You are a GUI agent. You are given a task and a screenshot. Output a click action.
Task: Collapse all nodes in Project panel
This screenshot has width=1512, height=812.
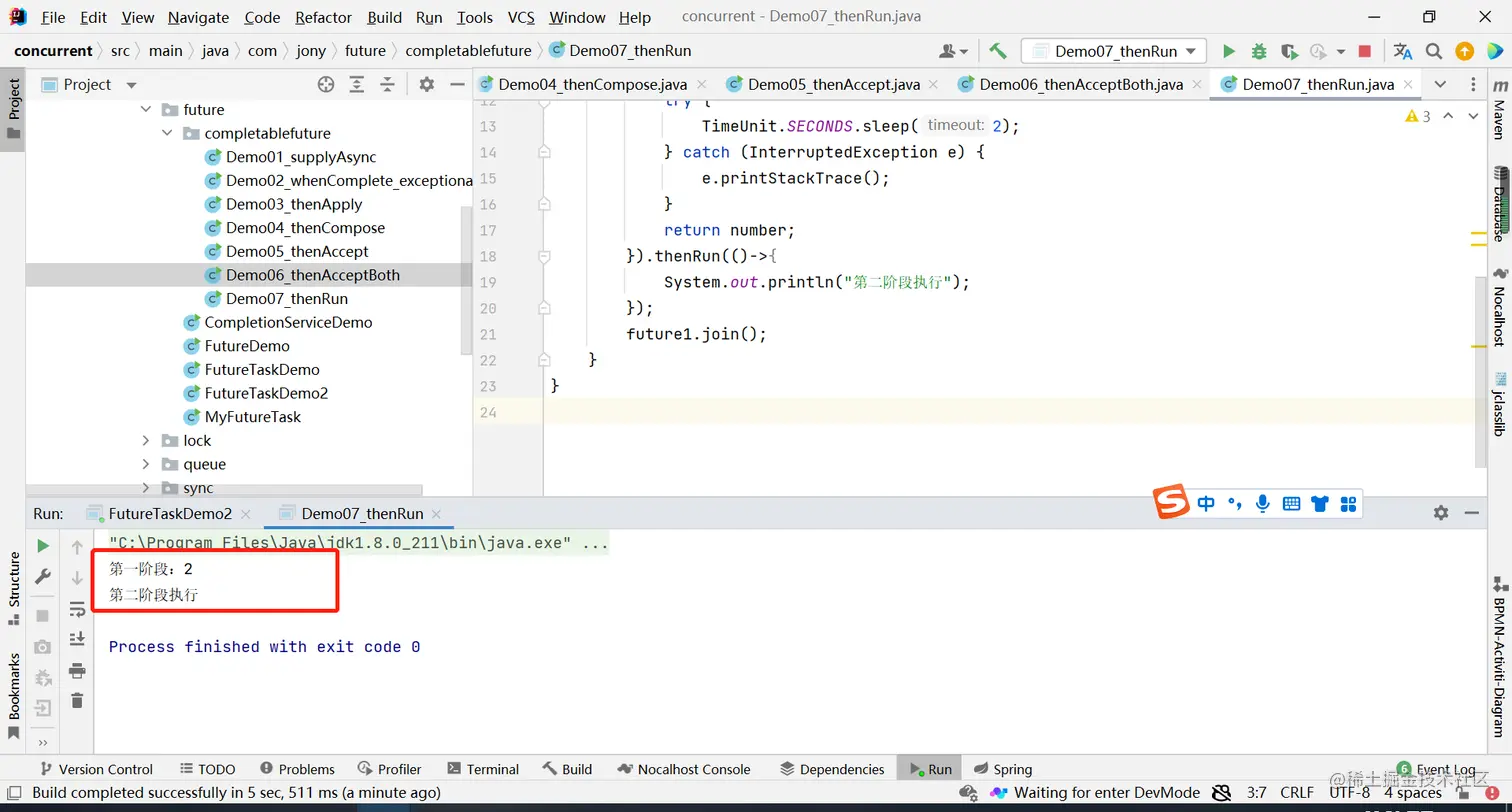[x=387, y=85]
